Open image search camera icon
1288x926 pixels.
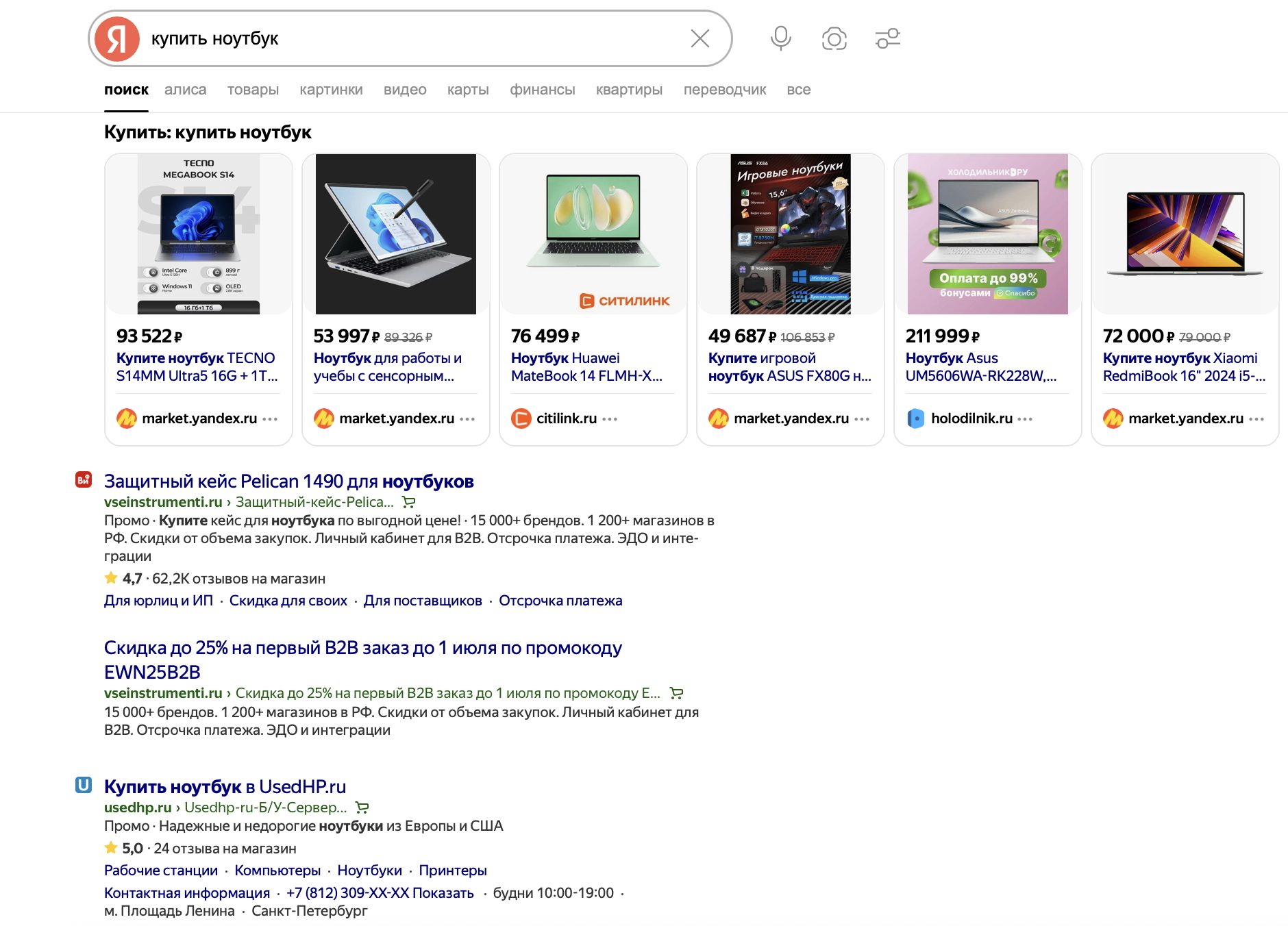(x=834, y=39)
